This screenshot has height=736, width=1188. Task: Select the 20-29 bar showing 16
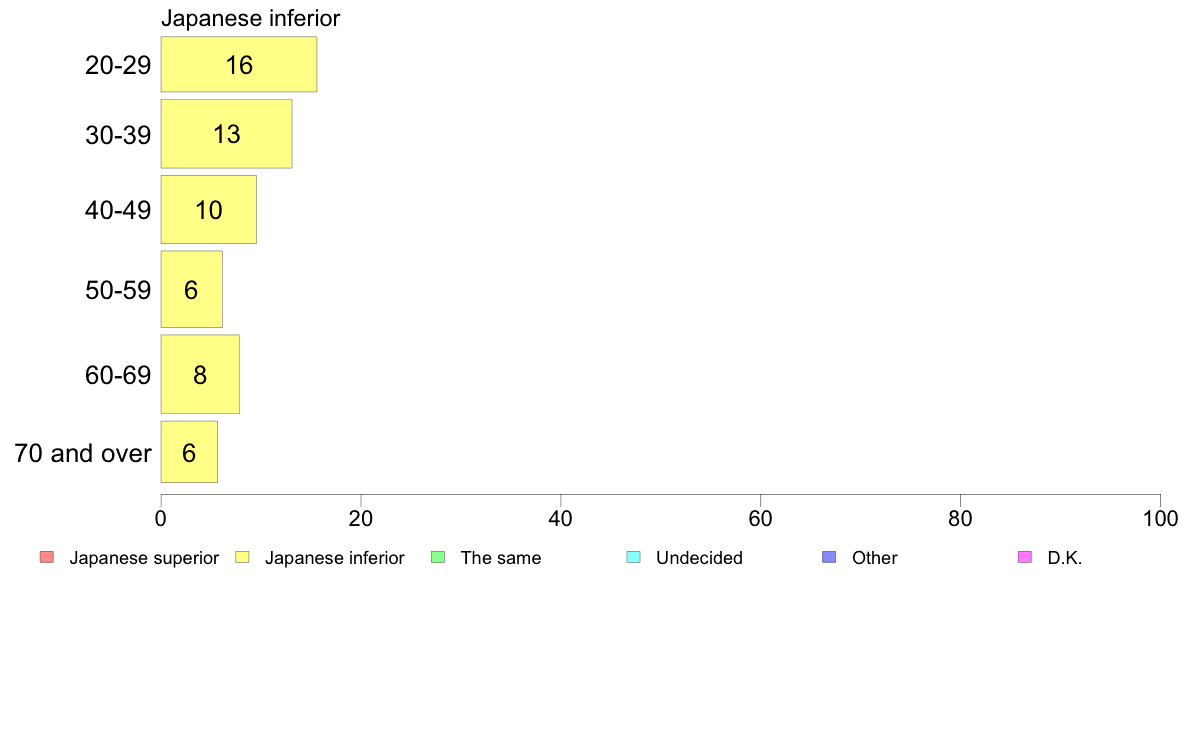pyautogui.click(x=239, y=65)
